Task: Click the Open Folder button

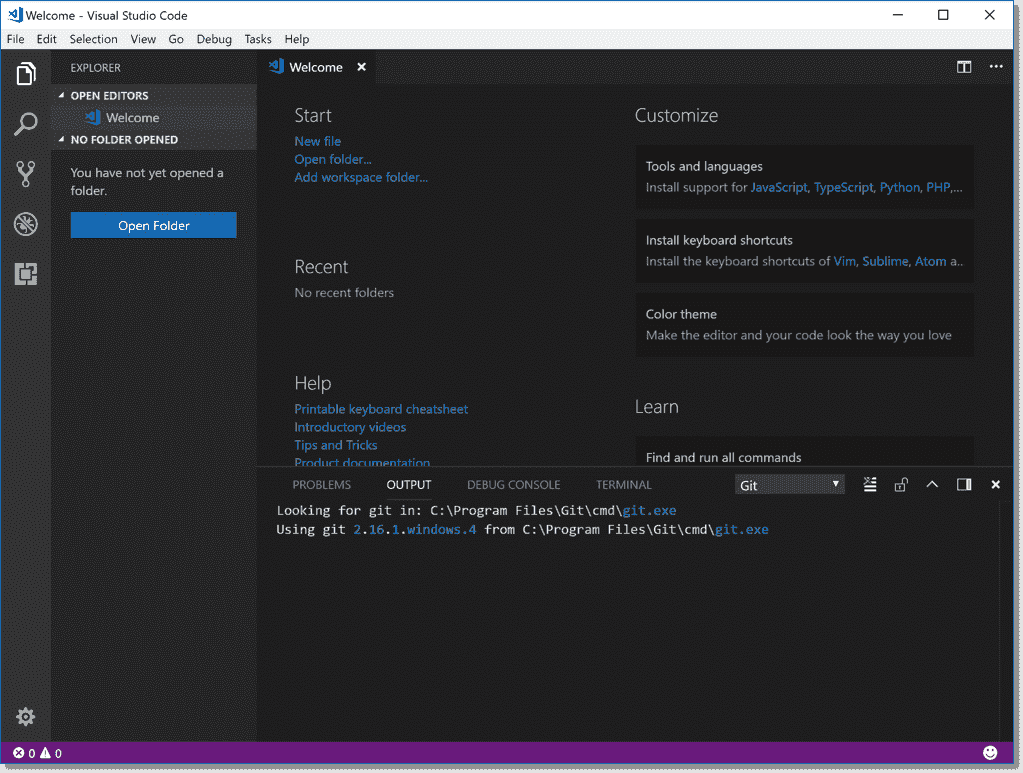Action: [153, 225]
